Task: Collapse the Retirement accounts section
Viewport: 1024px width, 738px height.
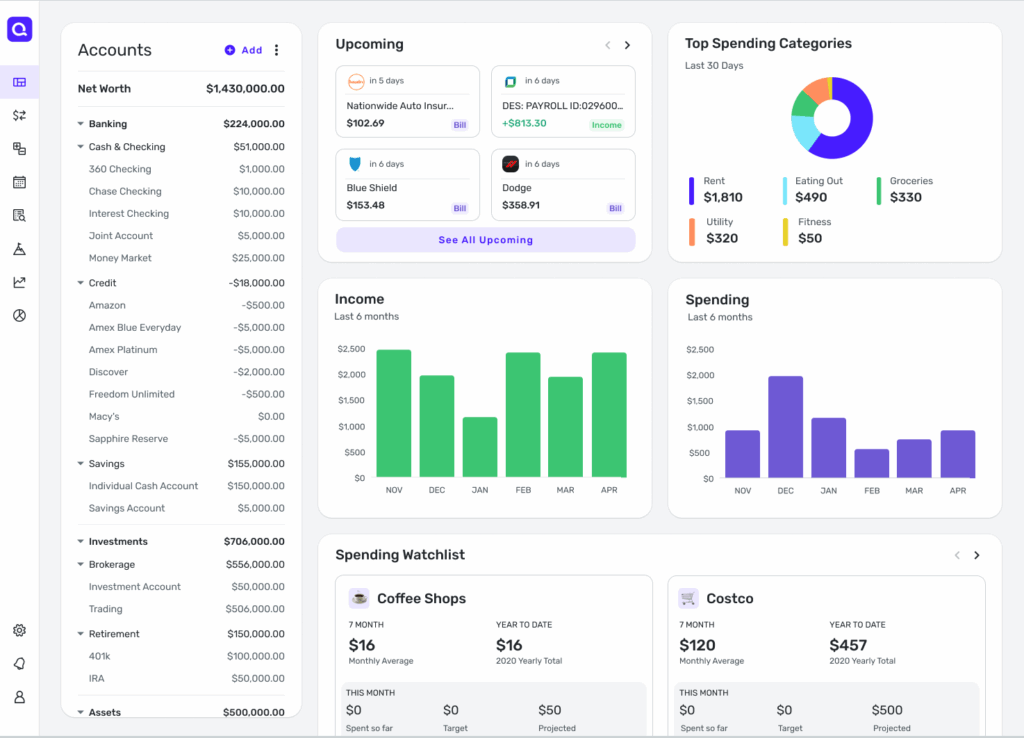Action: (80, 634)
